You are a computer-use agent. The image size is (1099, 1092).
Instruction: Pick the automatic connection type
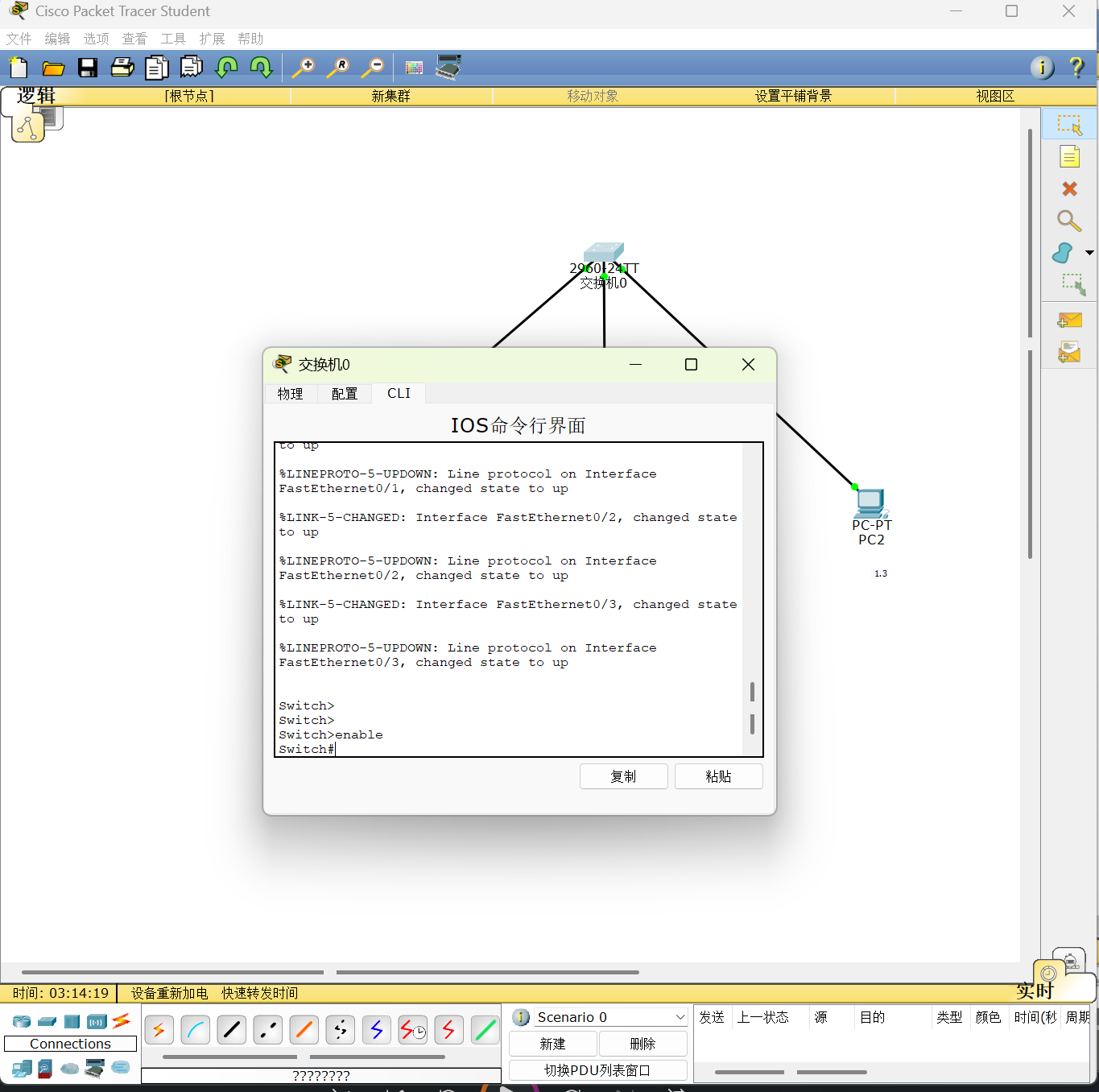coord(159,1030)
